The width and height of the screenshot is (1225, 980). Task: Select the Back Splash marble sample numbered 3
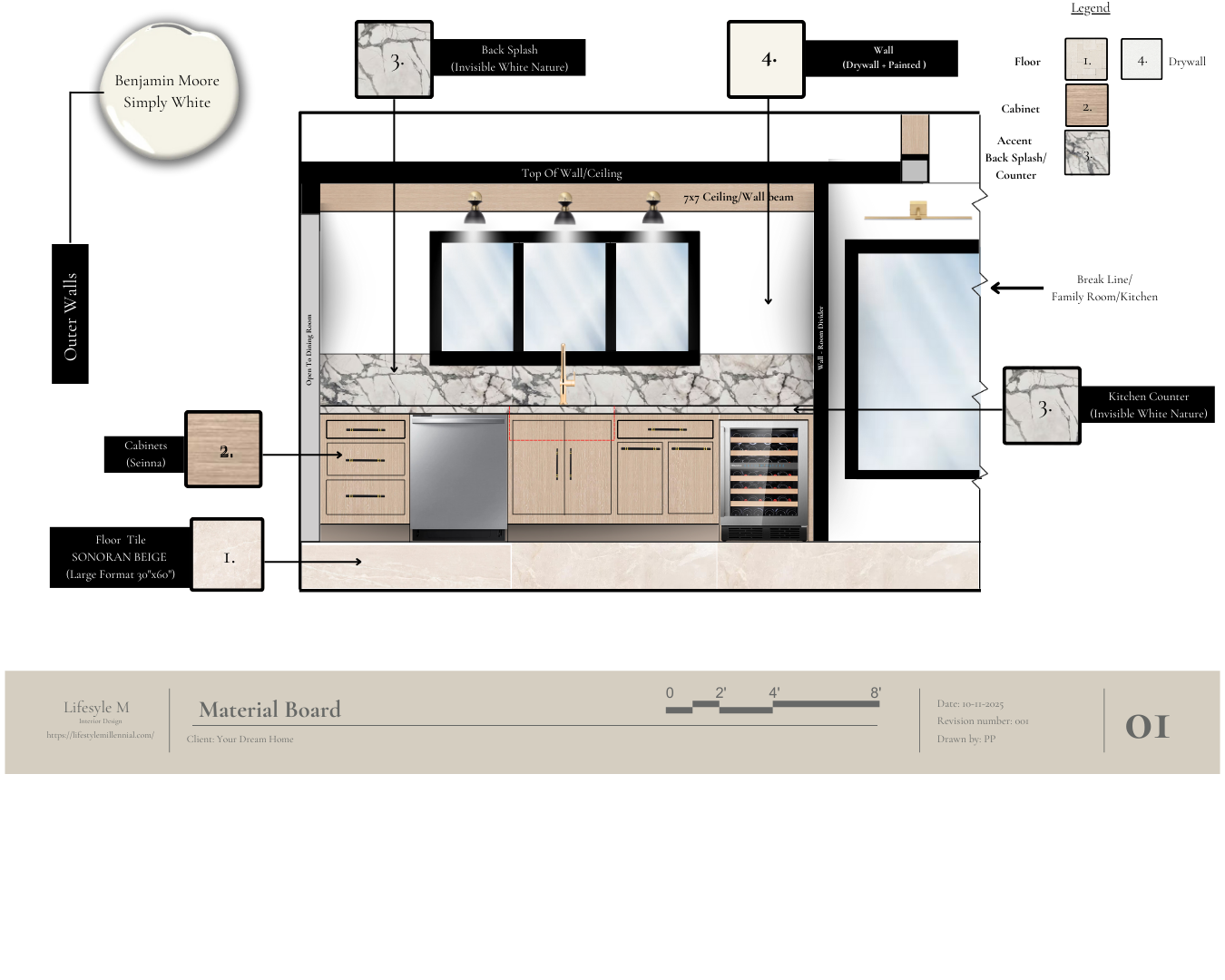[394, 60]
